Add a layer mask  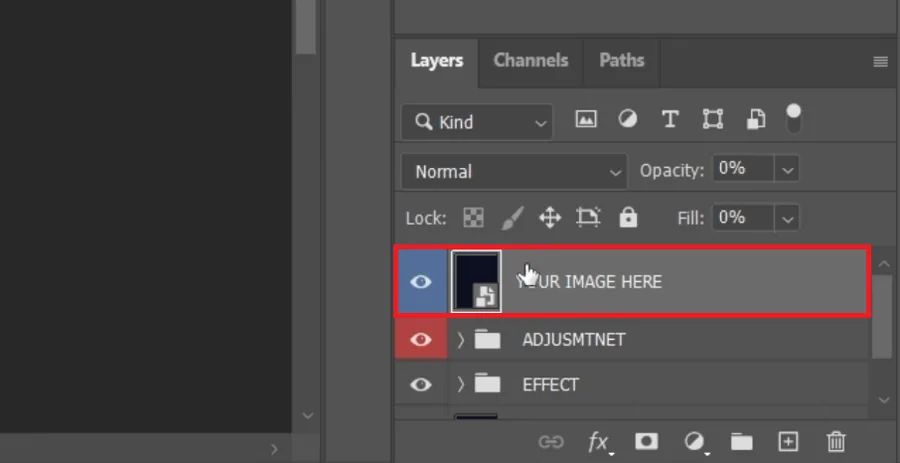coord(646,441)
